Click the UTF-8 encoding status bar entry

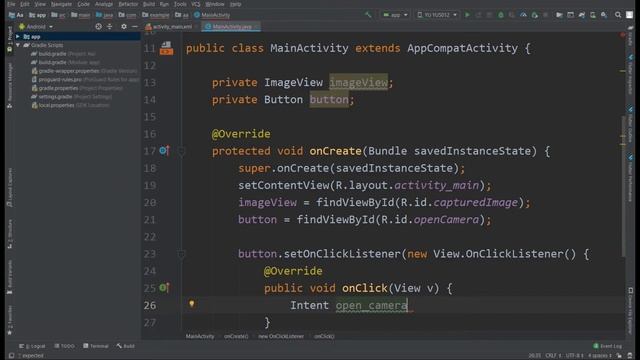575,356
